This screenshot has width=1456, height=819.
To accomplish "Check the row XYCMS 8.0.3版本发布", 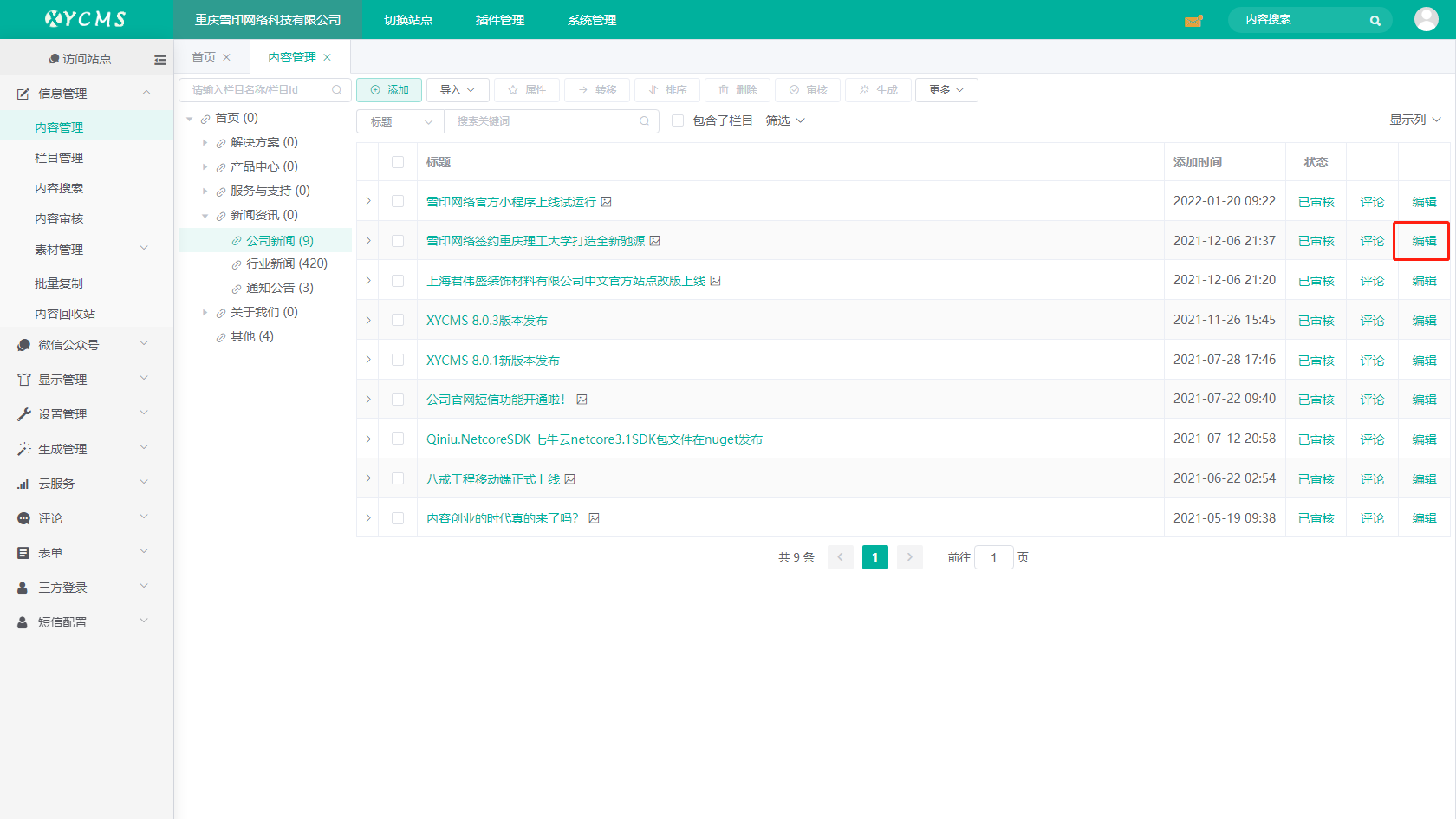I will pos(398,320).
